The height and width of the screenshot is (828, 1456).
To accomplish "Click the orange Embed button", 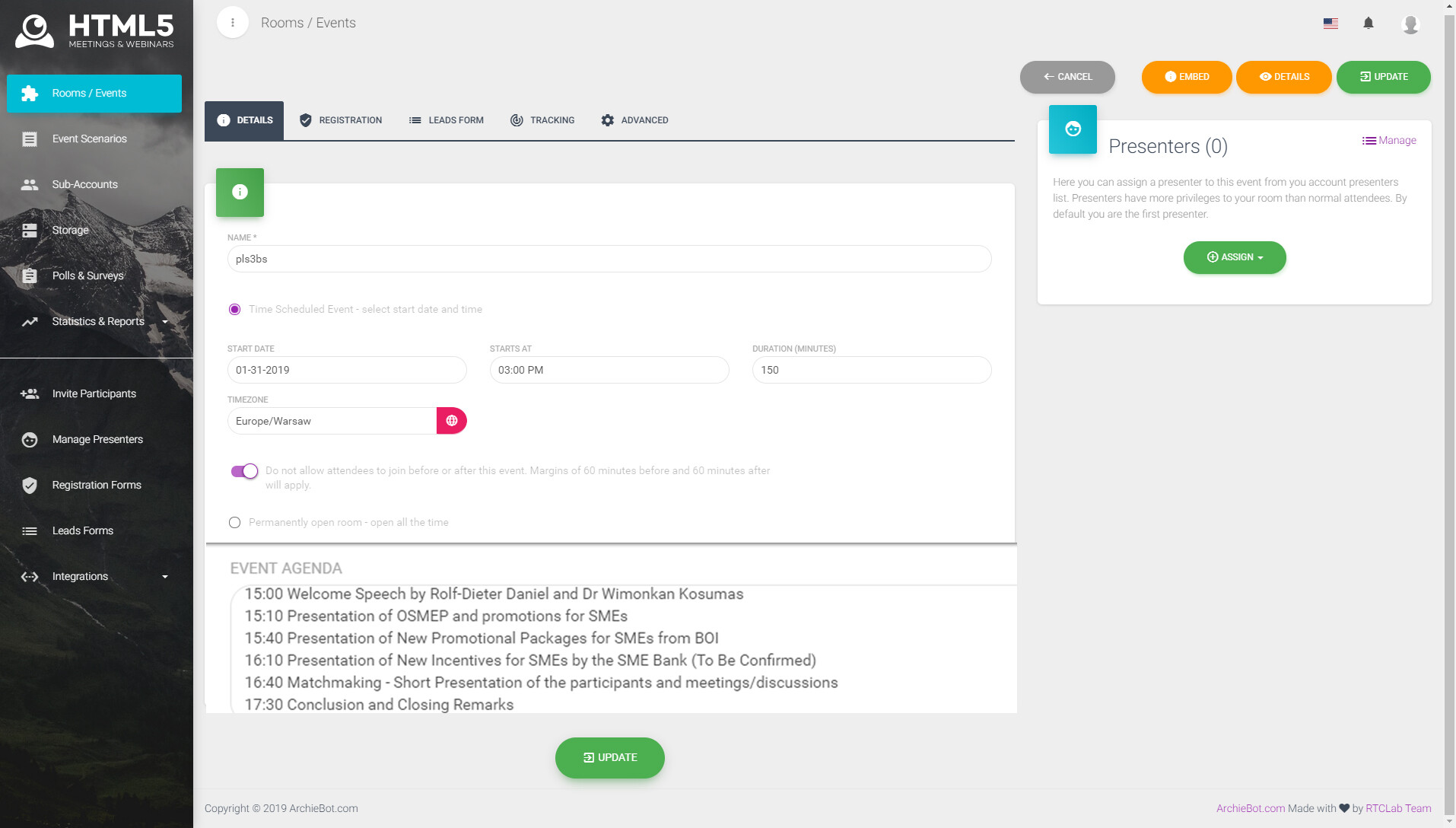I will click(x=1187, y=77).
